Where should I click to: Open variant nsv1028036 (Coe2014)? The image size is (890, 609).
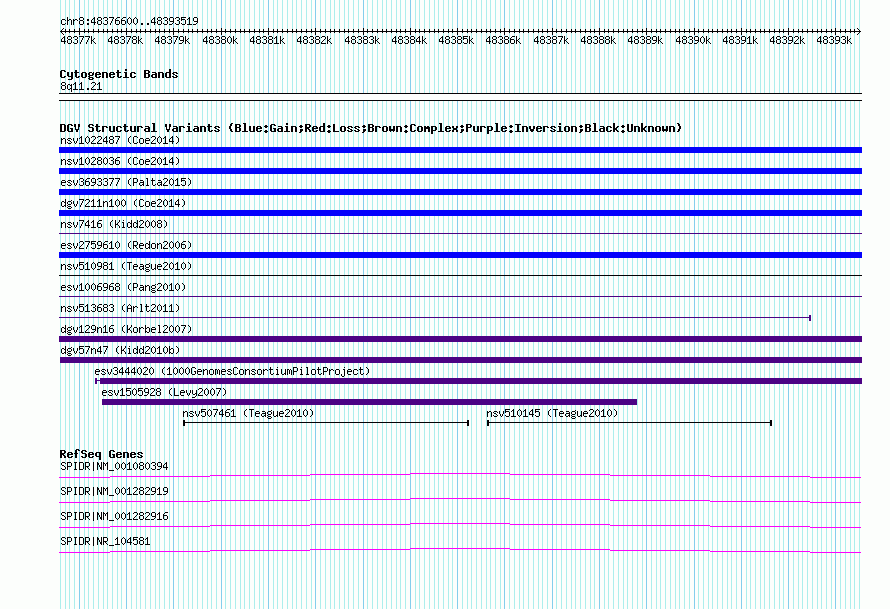(120, 161)
